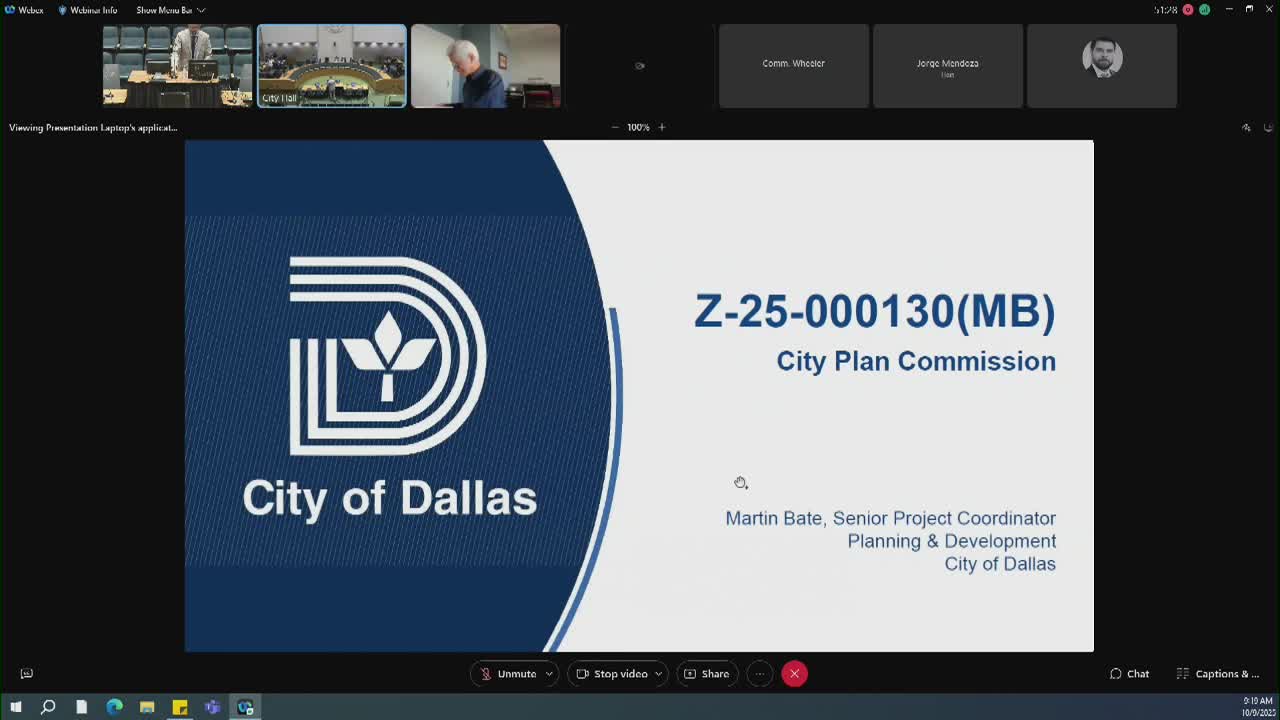Open the document icon in the taskbar
This screenshot has height=720, width=1280.
point(81,707)
